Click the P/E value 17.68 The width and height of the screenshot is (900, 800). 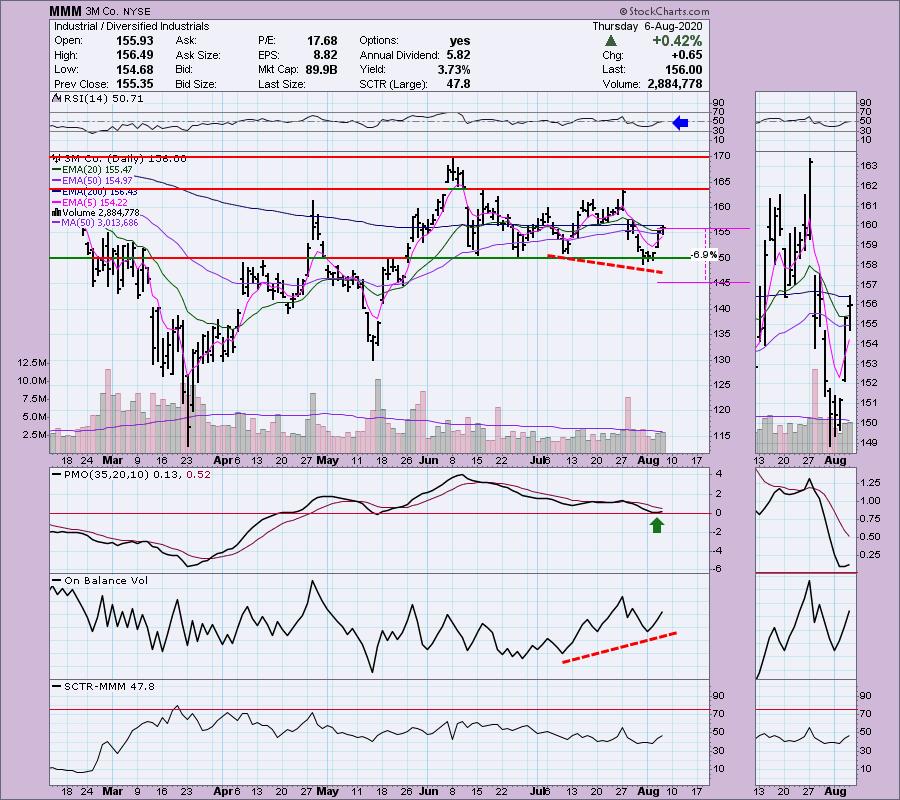click(322, 41)
